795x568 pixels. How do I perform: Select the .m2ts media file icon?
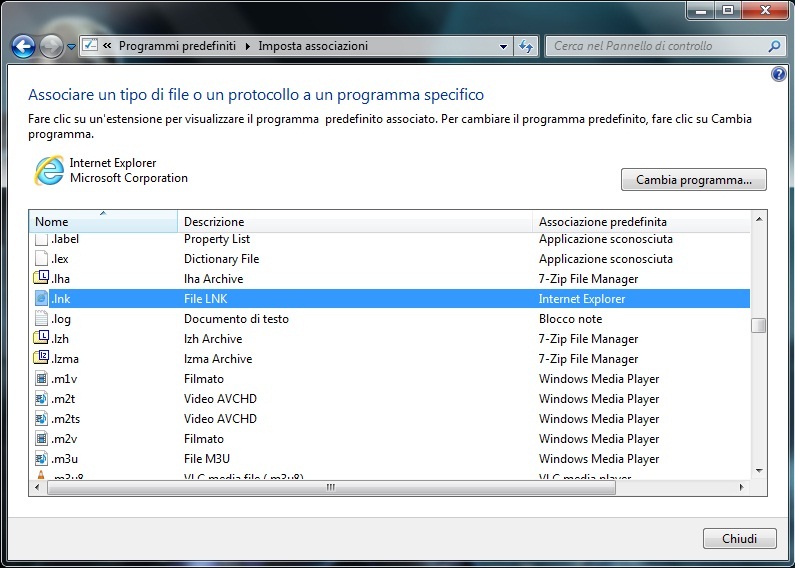tap(41, 418)
